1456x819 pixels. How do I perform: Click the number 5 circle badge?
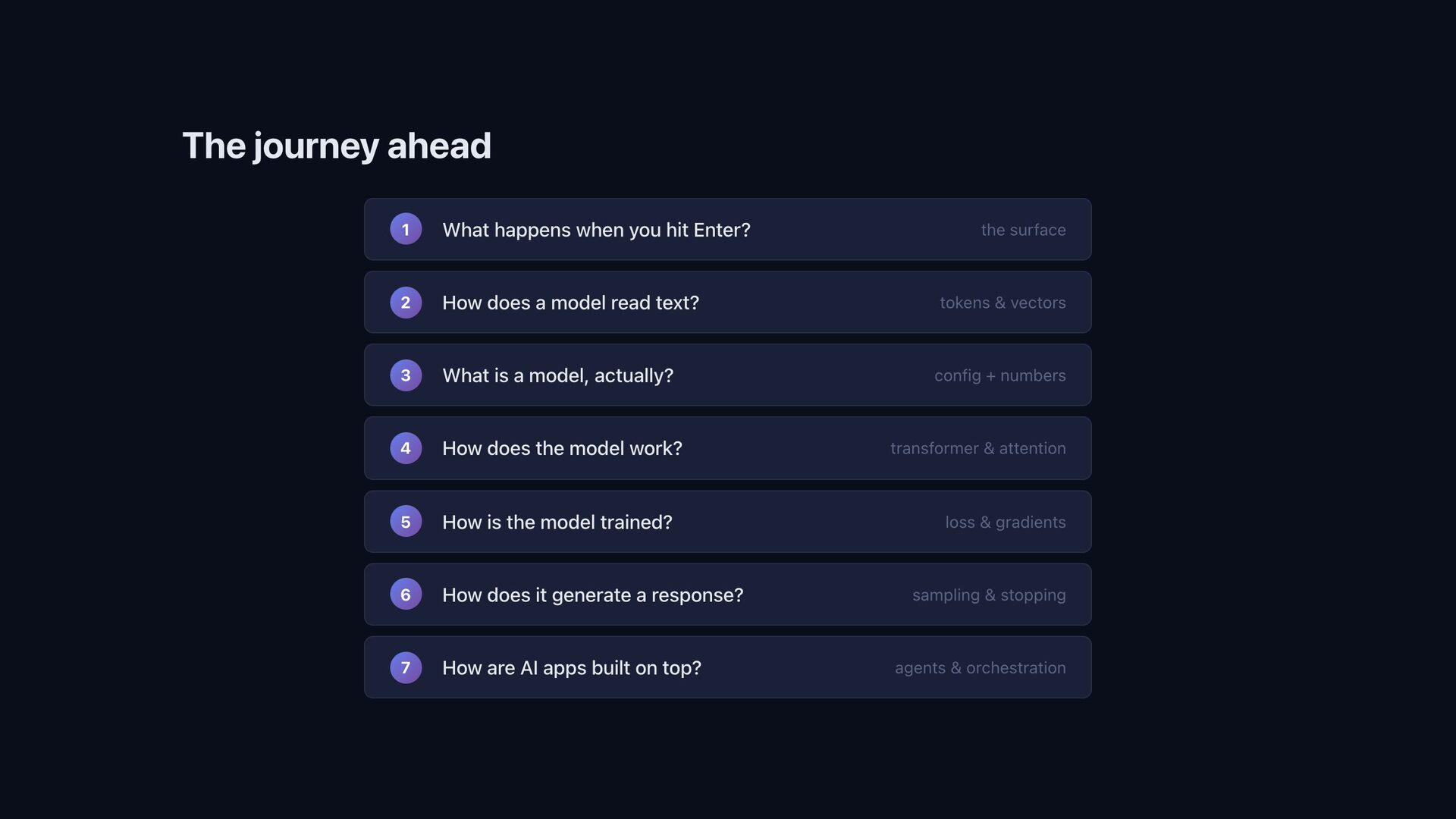click(406, 522)
